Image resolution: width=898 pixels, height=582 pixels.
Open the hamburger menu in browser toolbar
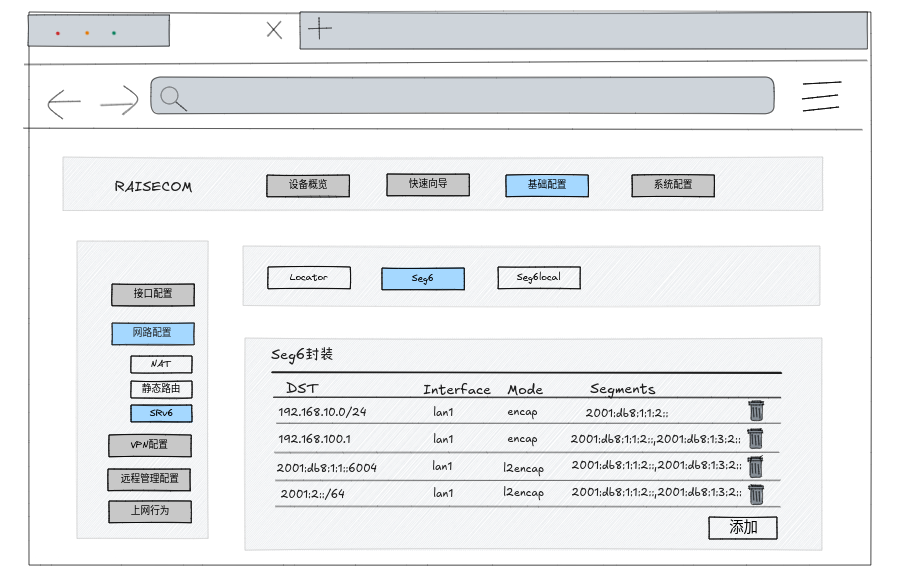(821, 96)
